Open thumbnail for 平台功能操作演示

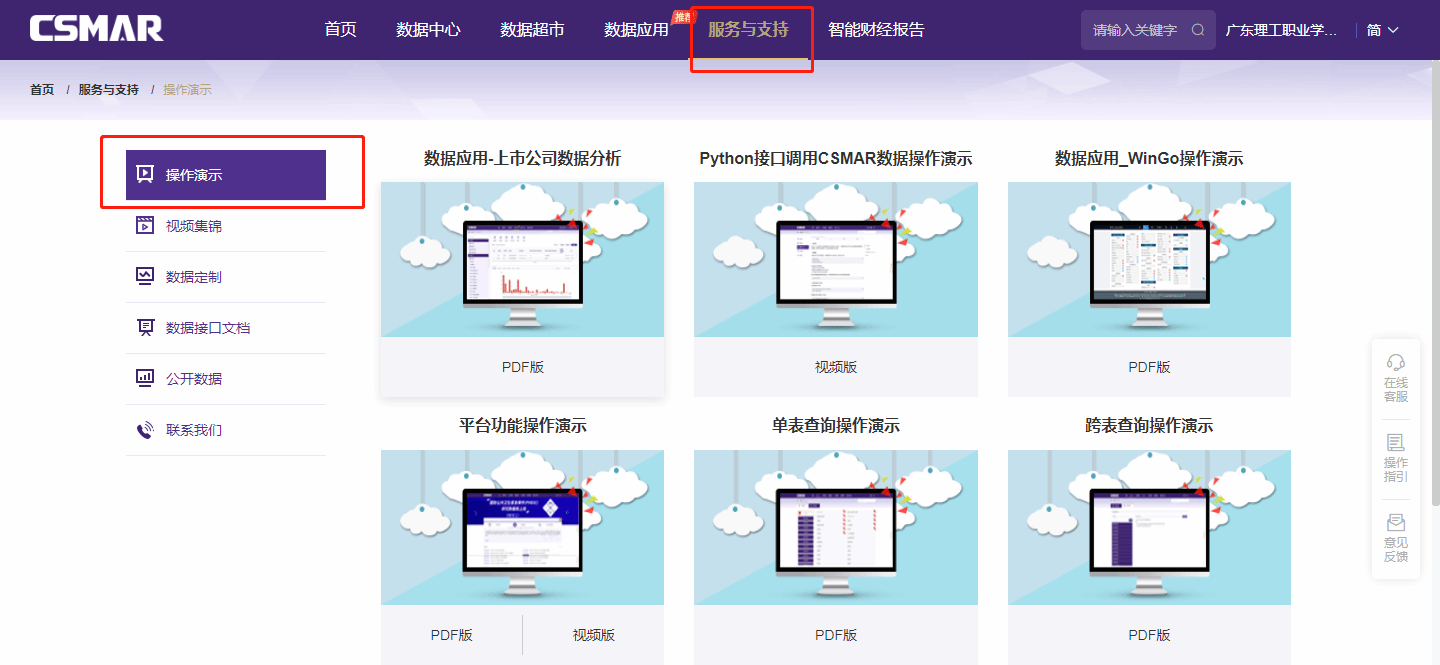click(x=522, y=527)
